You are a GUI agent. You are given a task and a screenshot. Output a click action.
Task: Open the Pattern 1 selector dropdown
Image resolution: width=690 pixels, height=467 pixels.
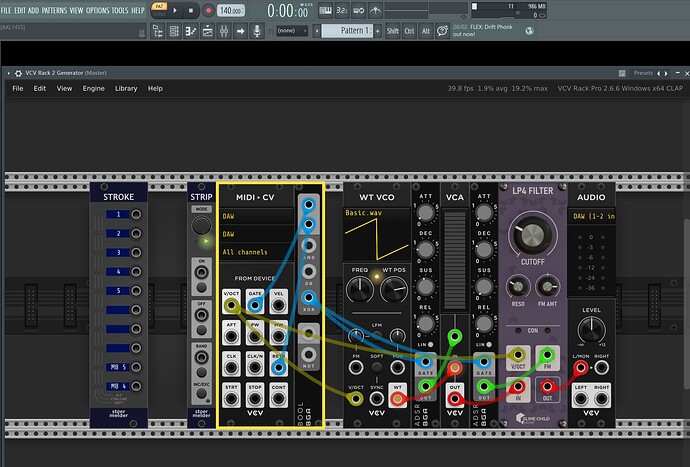pyautogui.click(x=348, y=31)
